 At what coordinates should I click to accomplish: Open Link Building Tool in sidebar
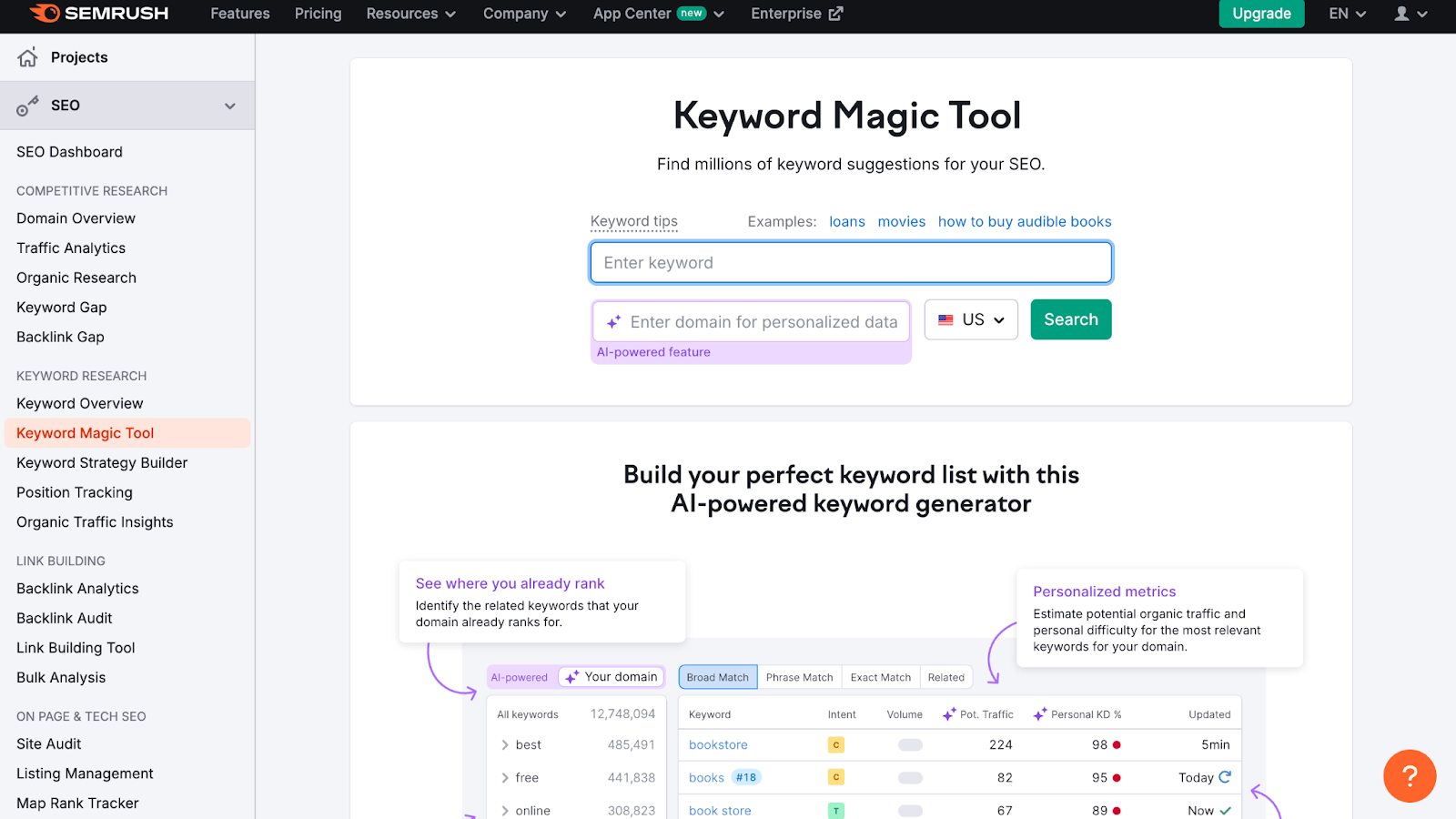[76, 648]
